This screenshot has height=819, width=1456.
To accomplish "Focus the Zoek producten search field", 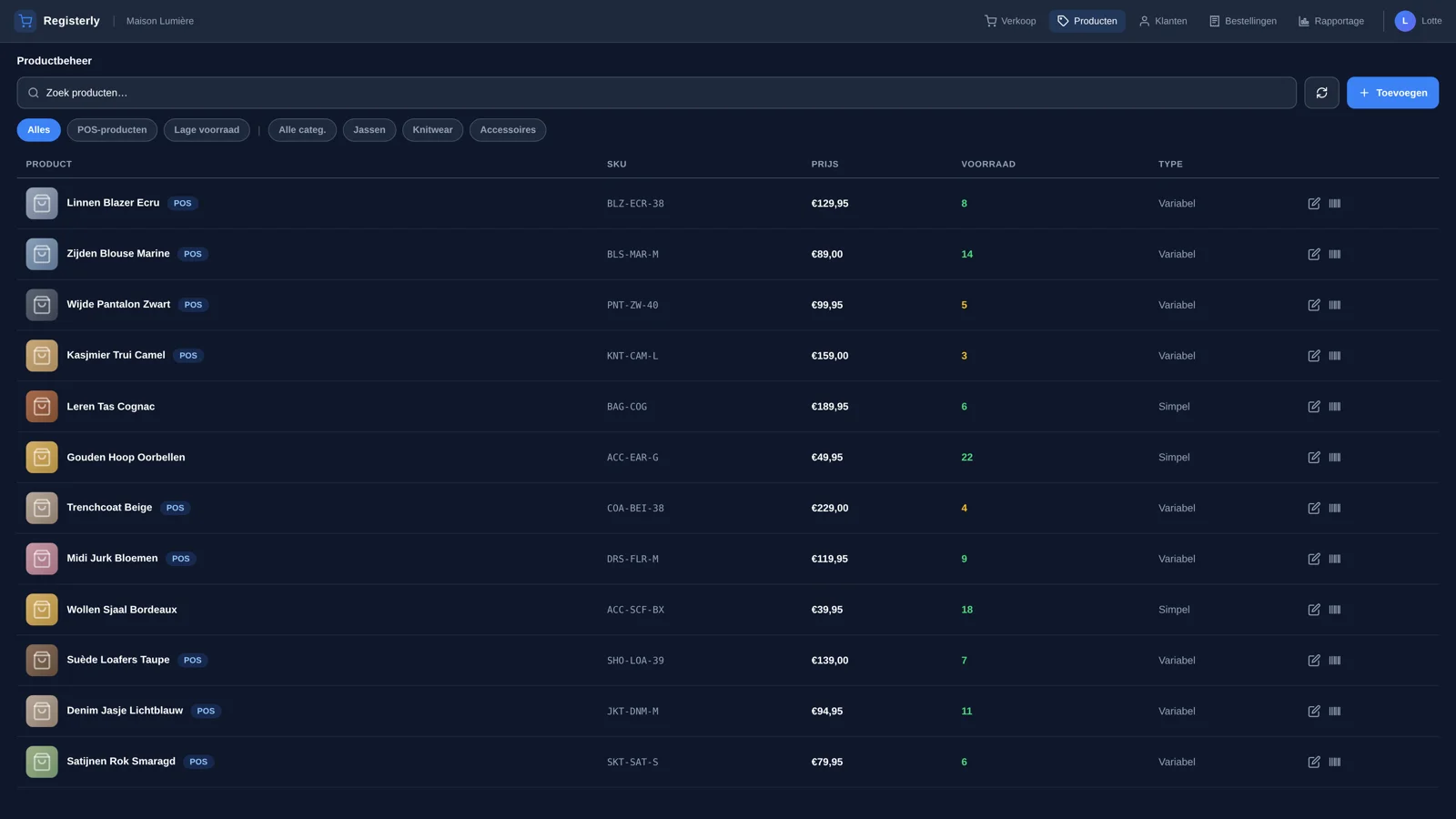I will coord(656,93).
